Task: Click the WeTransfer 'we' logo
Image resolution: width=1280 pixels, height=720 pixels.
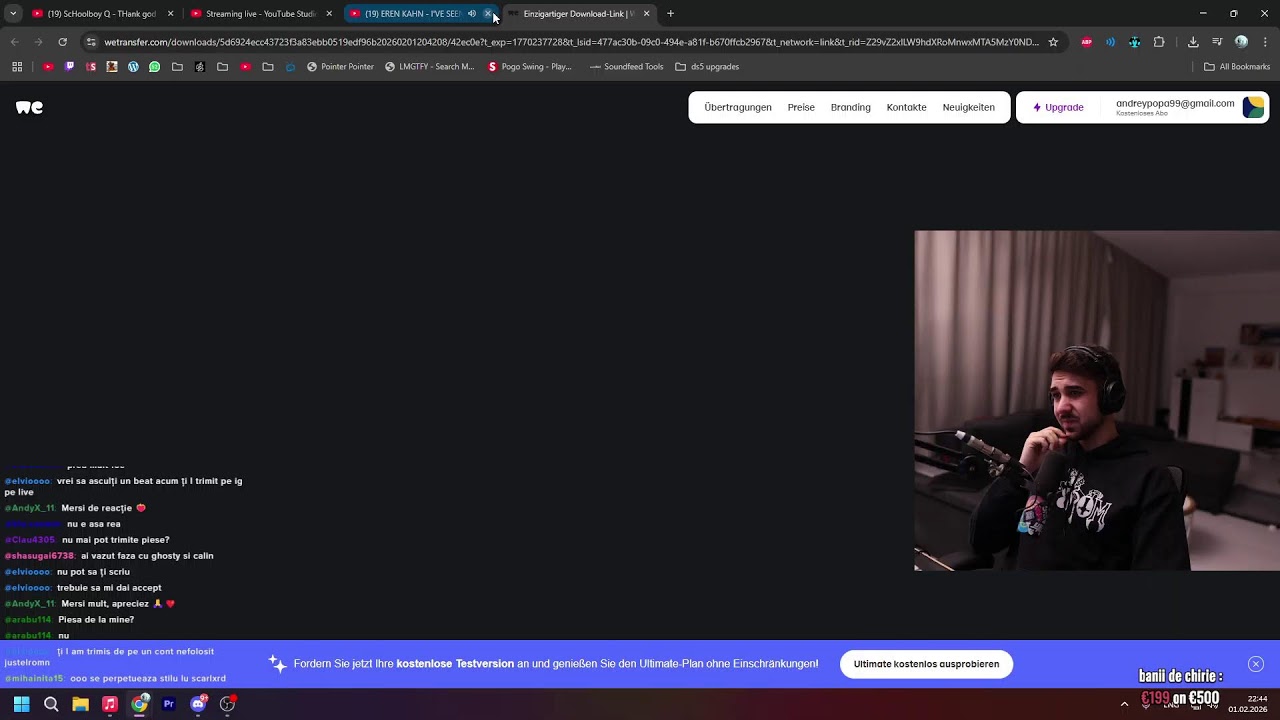Action: click(29, 107)
